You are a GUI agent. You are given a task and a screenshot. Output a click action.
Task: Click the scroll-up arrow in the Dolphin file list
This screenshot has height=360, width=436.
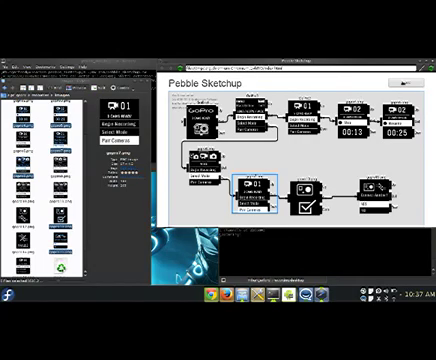tap(85, 101)
